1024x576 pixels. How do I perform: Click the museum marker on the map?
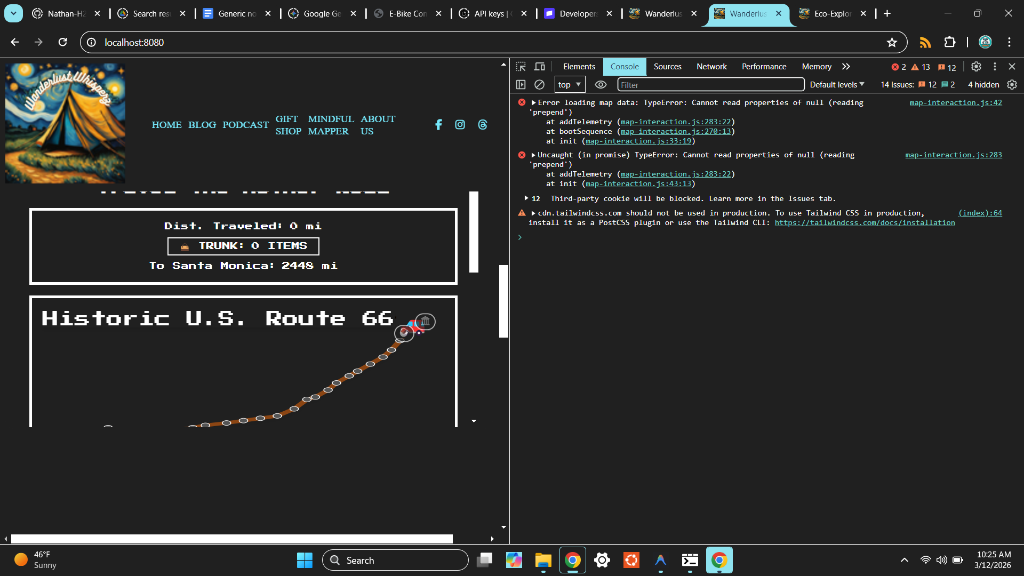click(425, 321)
